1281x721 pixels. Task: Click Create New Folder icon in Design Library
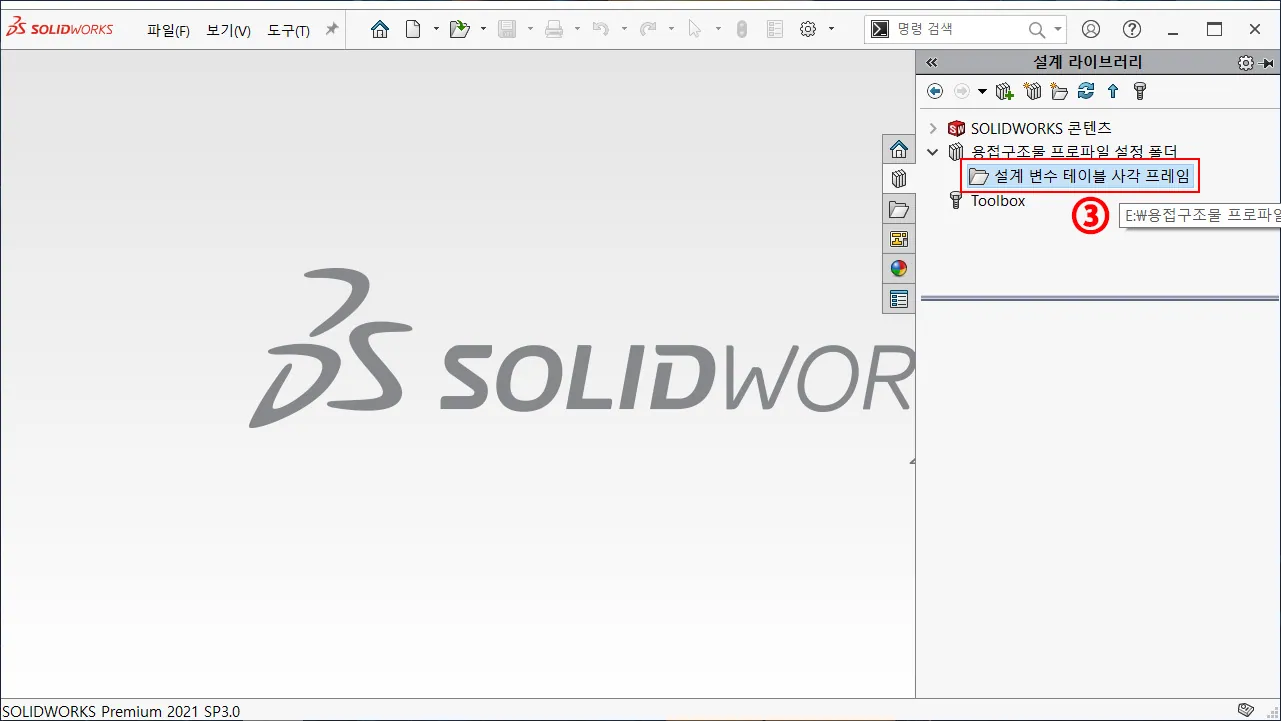pyautogui.click(x=1059, y=91)
